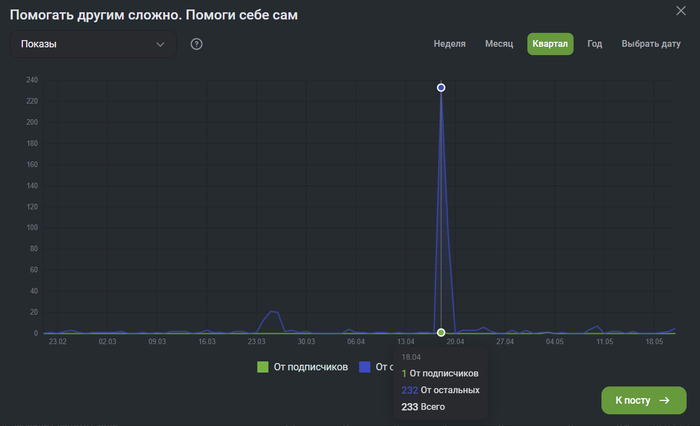Screen dimensions: 700x426
Task: Open the Выбрать дату date picker
Action: point(651,44)
